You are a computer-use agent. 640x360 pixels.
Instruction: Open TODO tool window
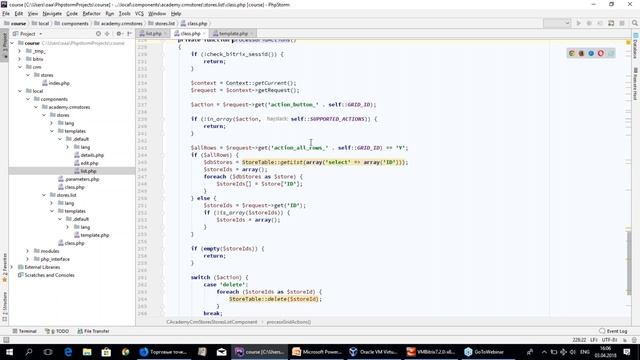(x=57, y=331)
